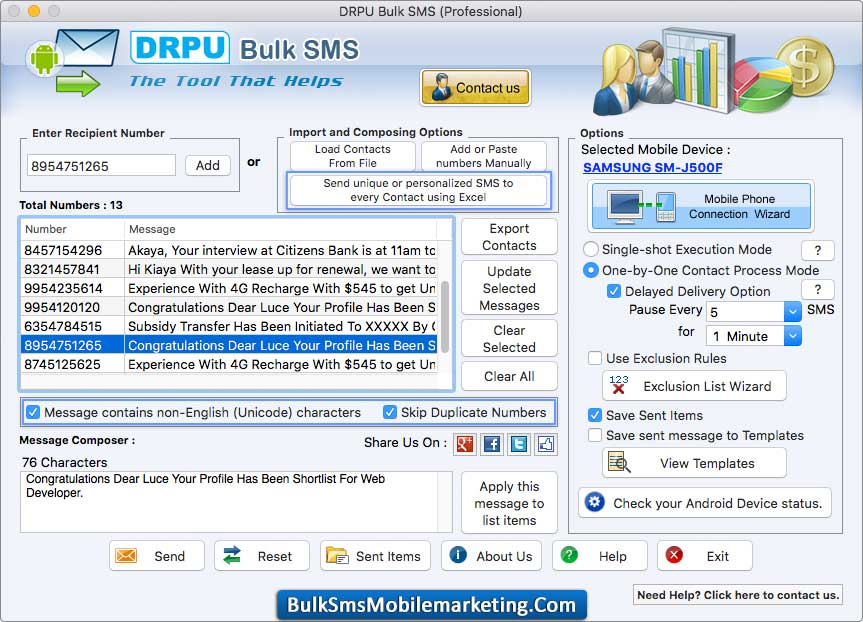Select Single-shot Execution Mode
Image resolution: width=863 pixels, height=622 pixels.
tap(591, 249)
